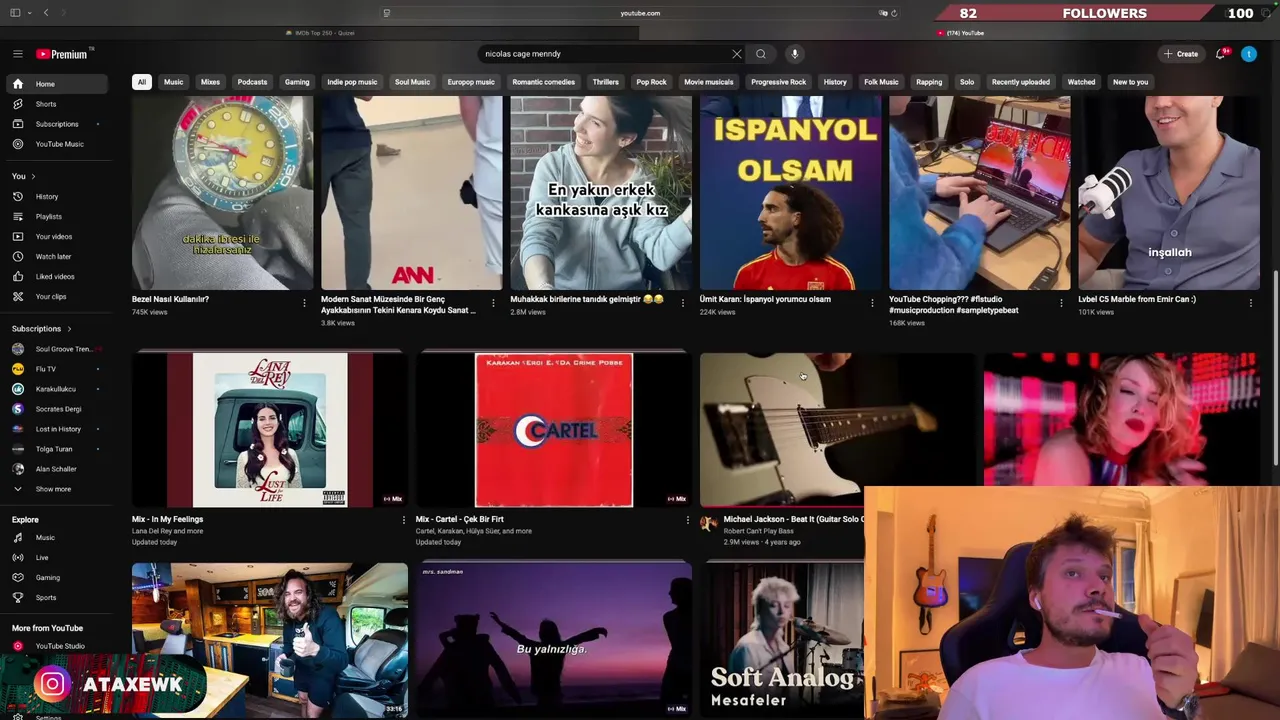The width and height of the screenshot is (1280, 720).
Task: Go to Home in the sidebar
Action: point(55,84)
